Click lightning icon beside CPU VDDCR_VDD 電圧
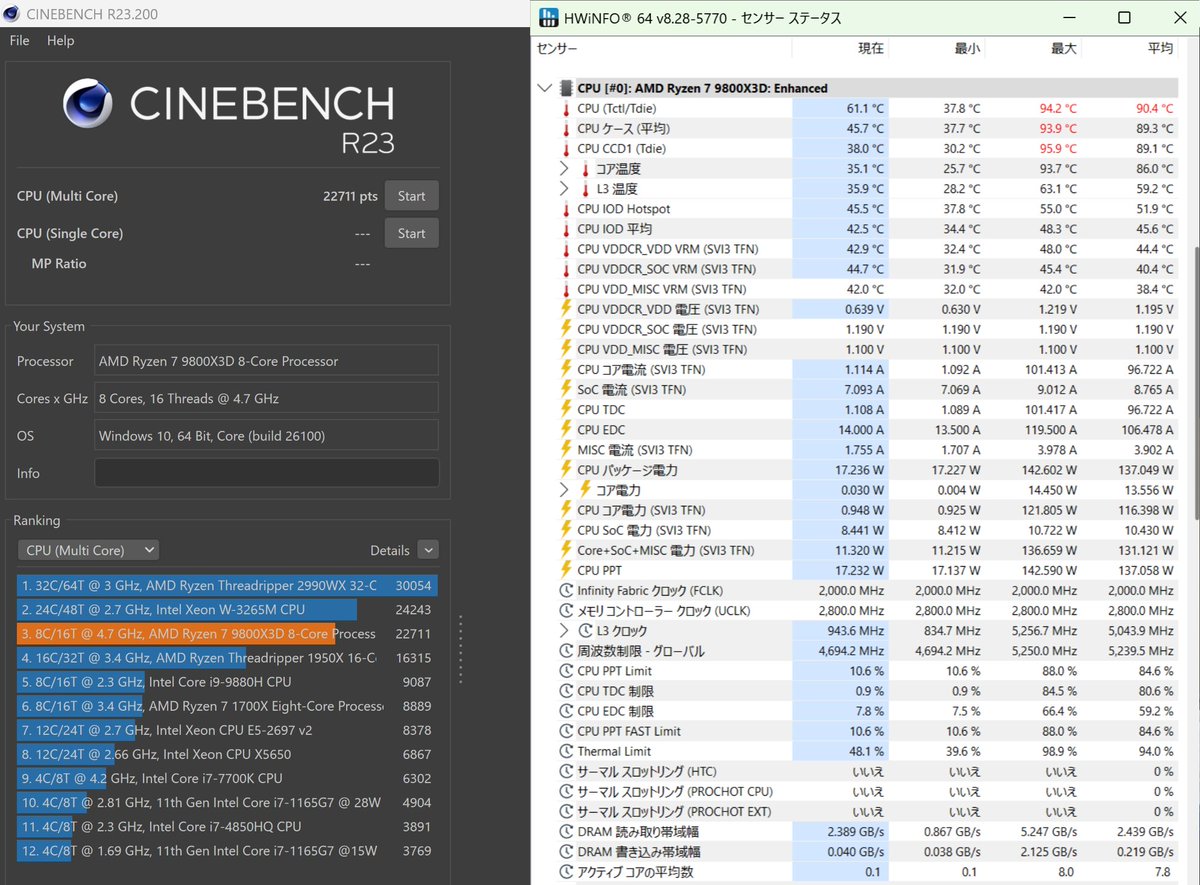The height and width of the screenshot is (885, 1200). click(x=565, y=309)
